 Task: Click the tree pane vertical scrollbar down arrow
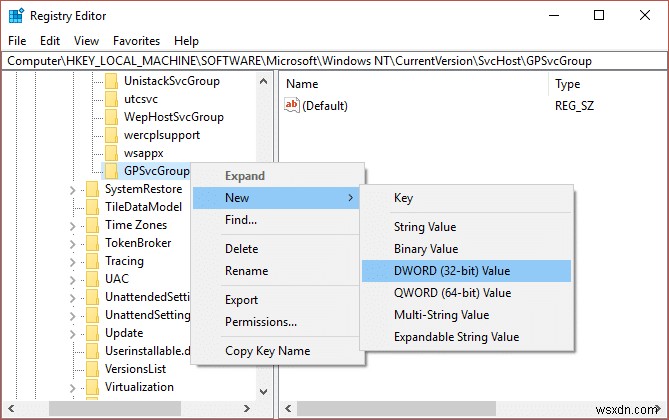(x=264, y=393)
